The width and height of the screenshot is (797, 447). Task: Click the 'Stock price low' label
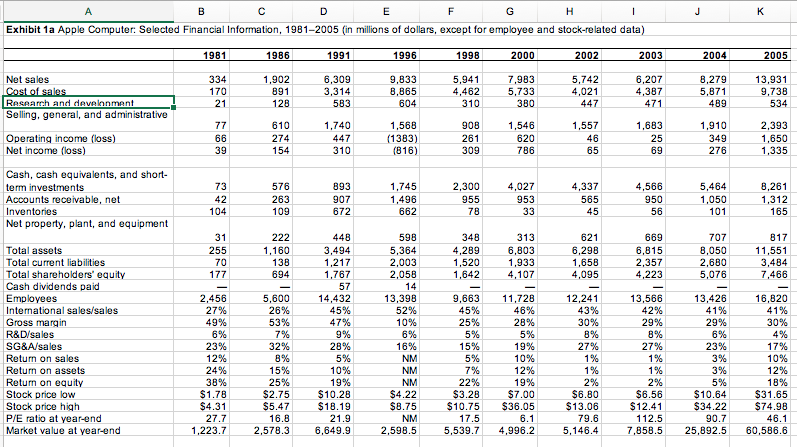coord(41,395)
